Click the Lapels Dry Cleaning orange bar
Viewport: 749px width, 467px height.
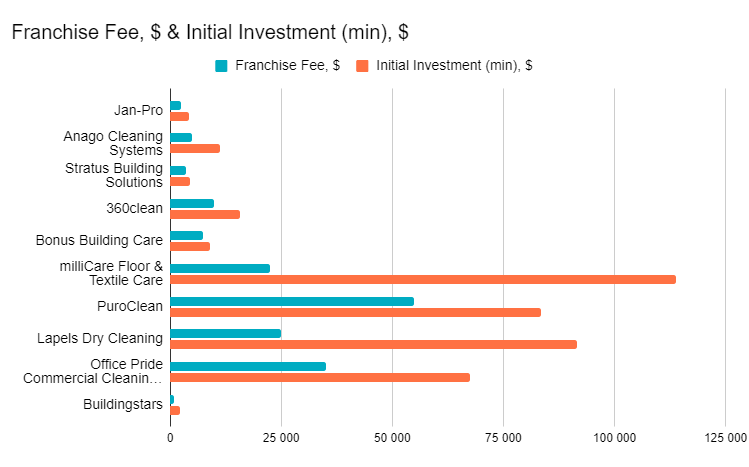tap(374, 344)
